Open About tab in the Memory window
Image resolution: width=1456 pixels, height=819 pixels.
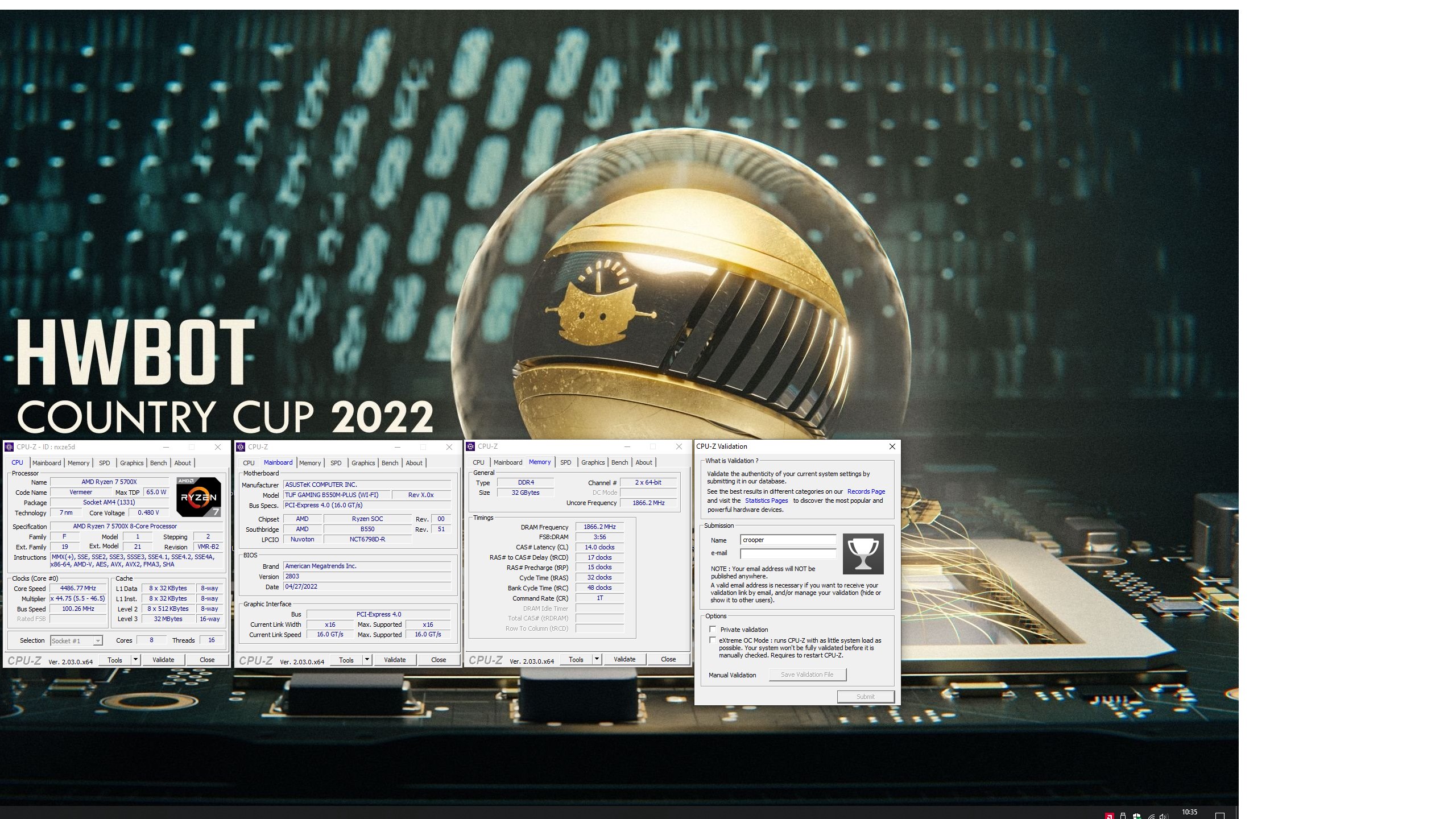click(x=644, y=462)
